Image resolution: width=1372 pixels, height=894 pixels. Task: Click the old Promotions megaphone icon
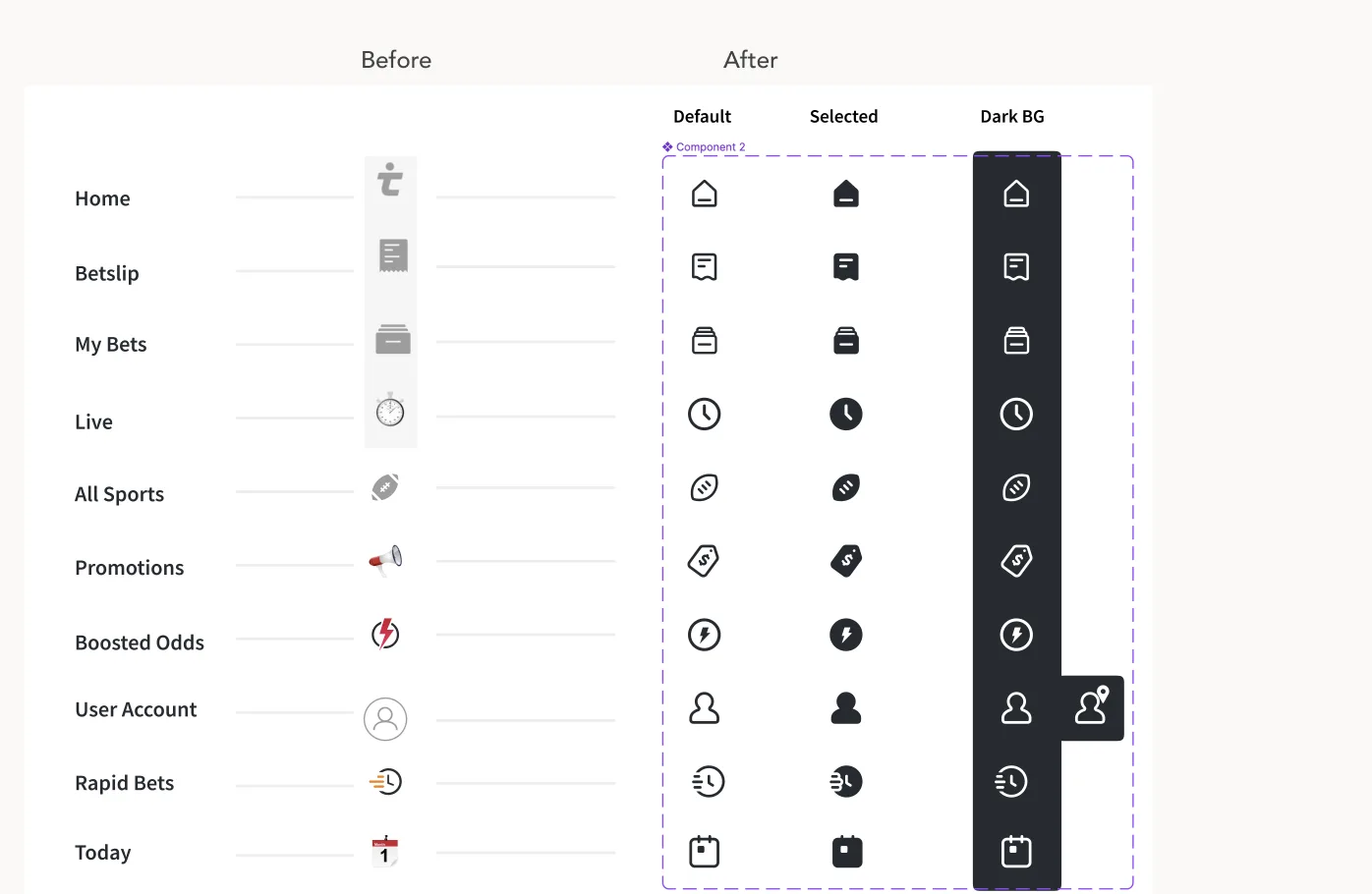tap(386, 560)
